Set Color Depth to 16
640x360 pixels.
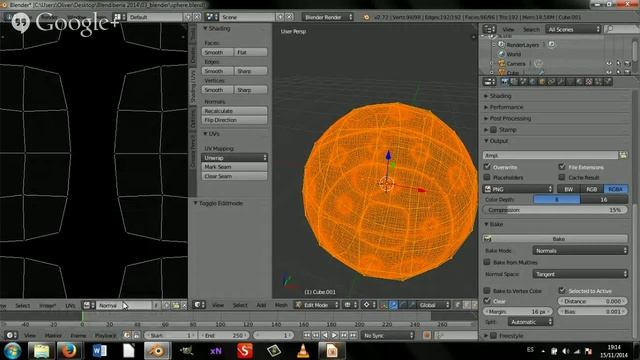[604, 200]
